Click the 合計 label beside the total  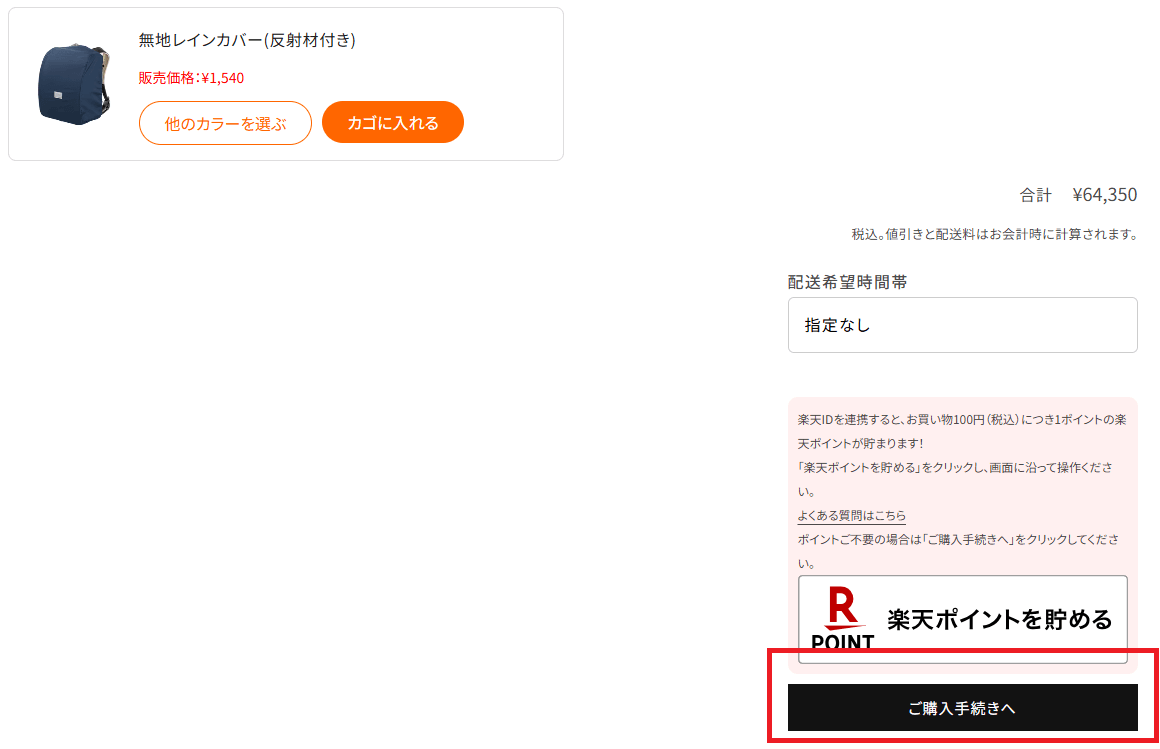click(x=1035, y=195)
